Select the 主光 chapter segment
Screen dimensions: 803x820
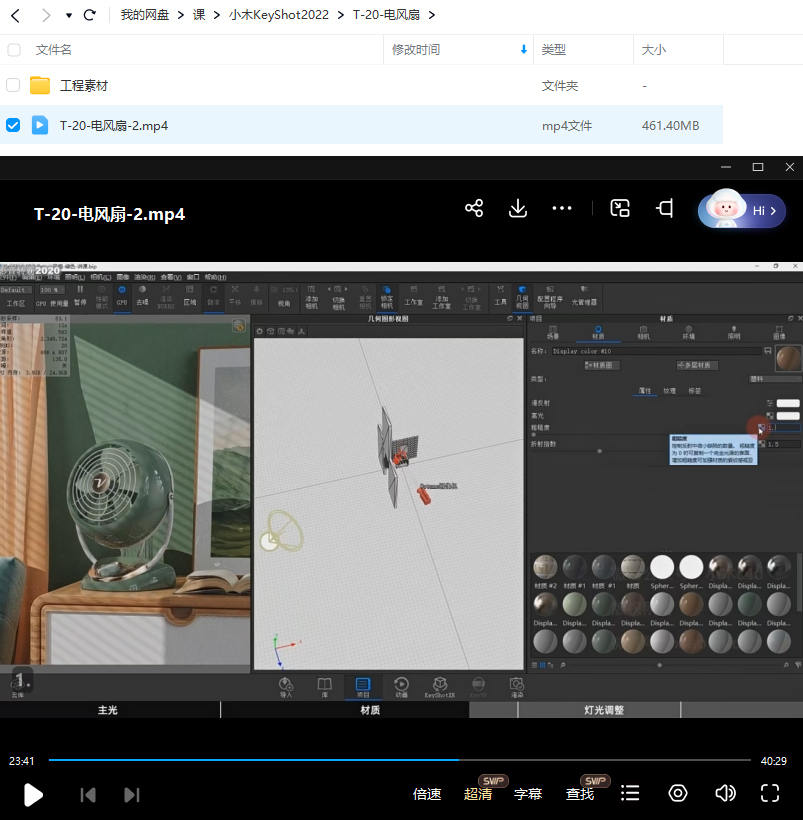108,710
